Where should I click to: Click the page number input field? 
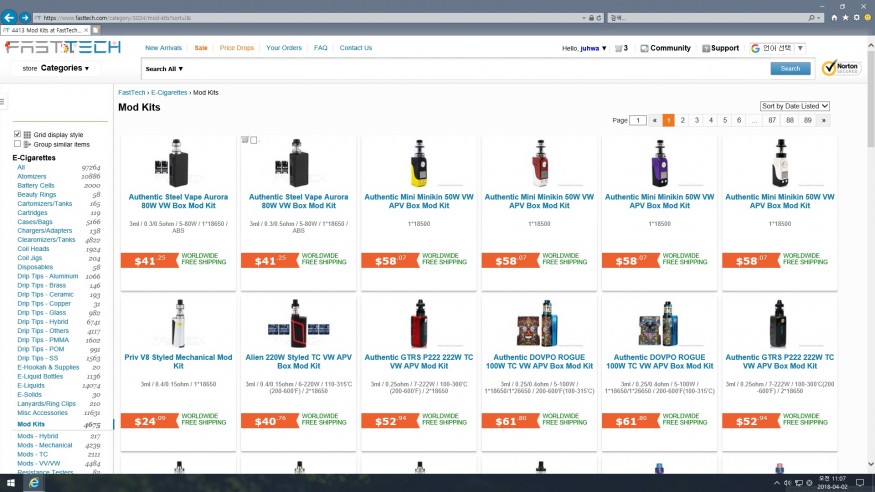639,120
